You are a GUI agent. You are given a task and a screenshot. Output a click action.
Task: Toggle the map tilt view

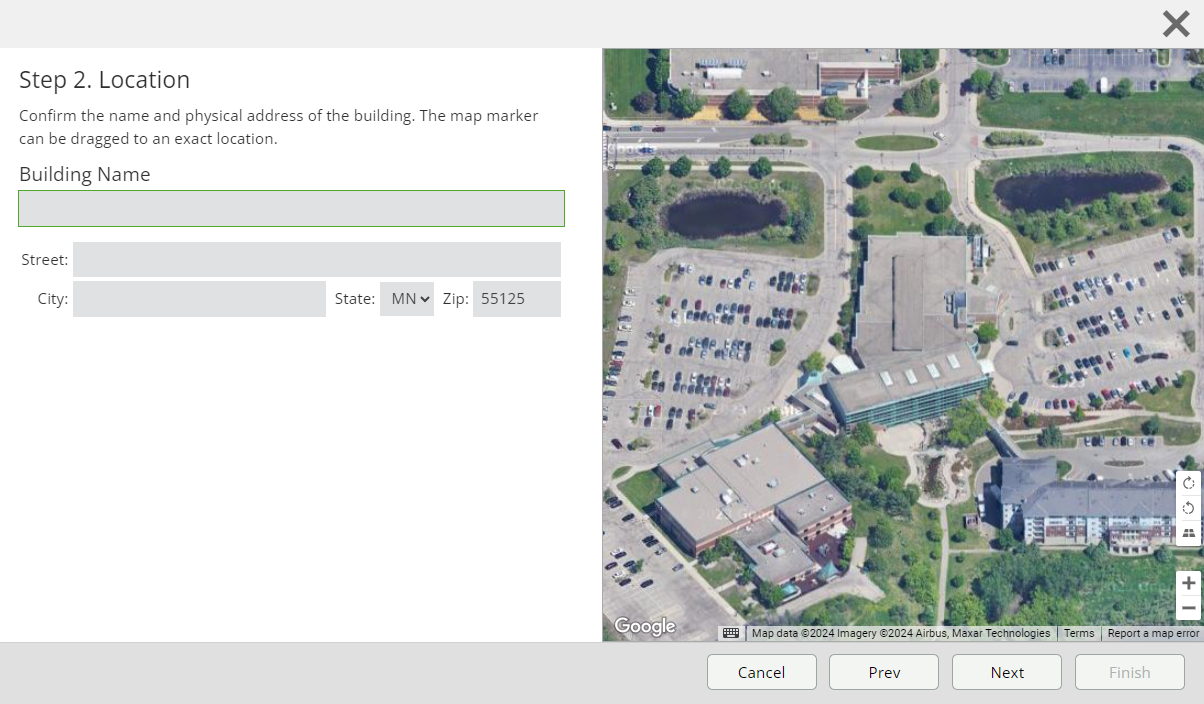(1188, 533)
